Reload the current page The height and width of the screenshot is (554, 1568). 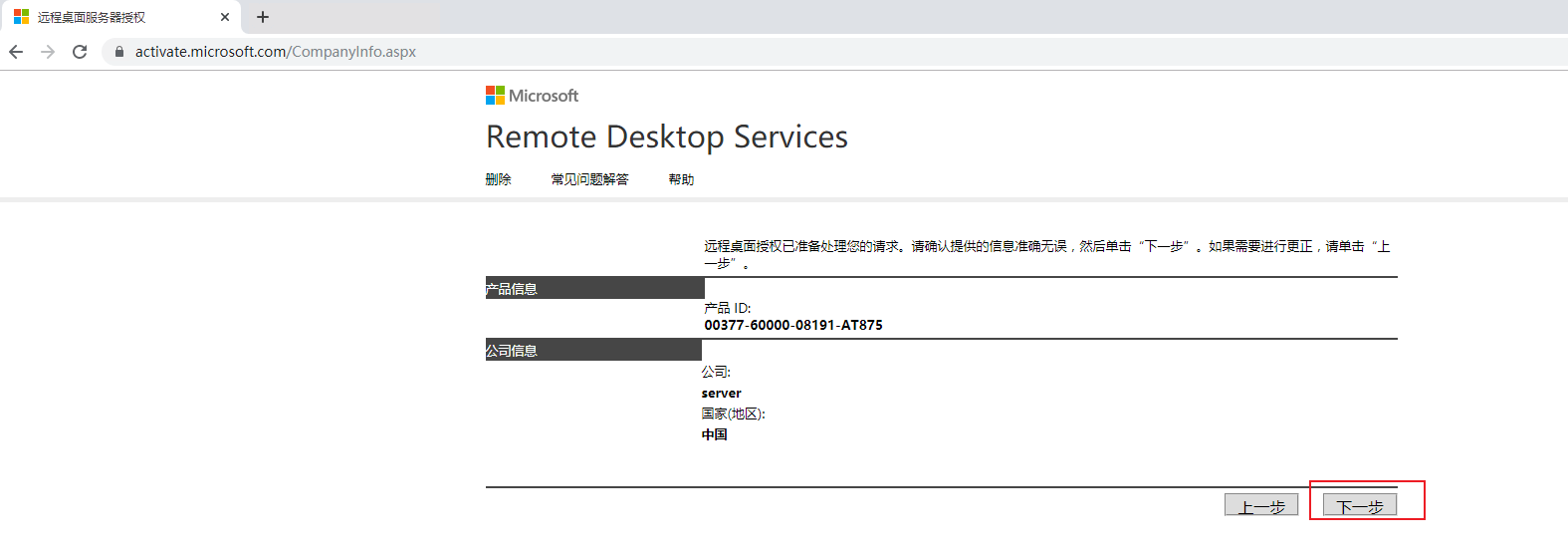(x=80, y=52)
